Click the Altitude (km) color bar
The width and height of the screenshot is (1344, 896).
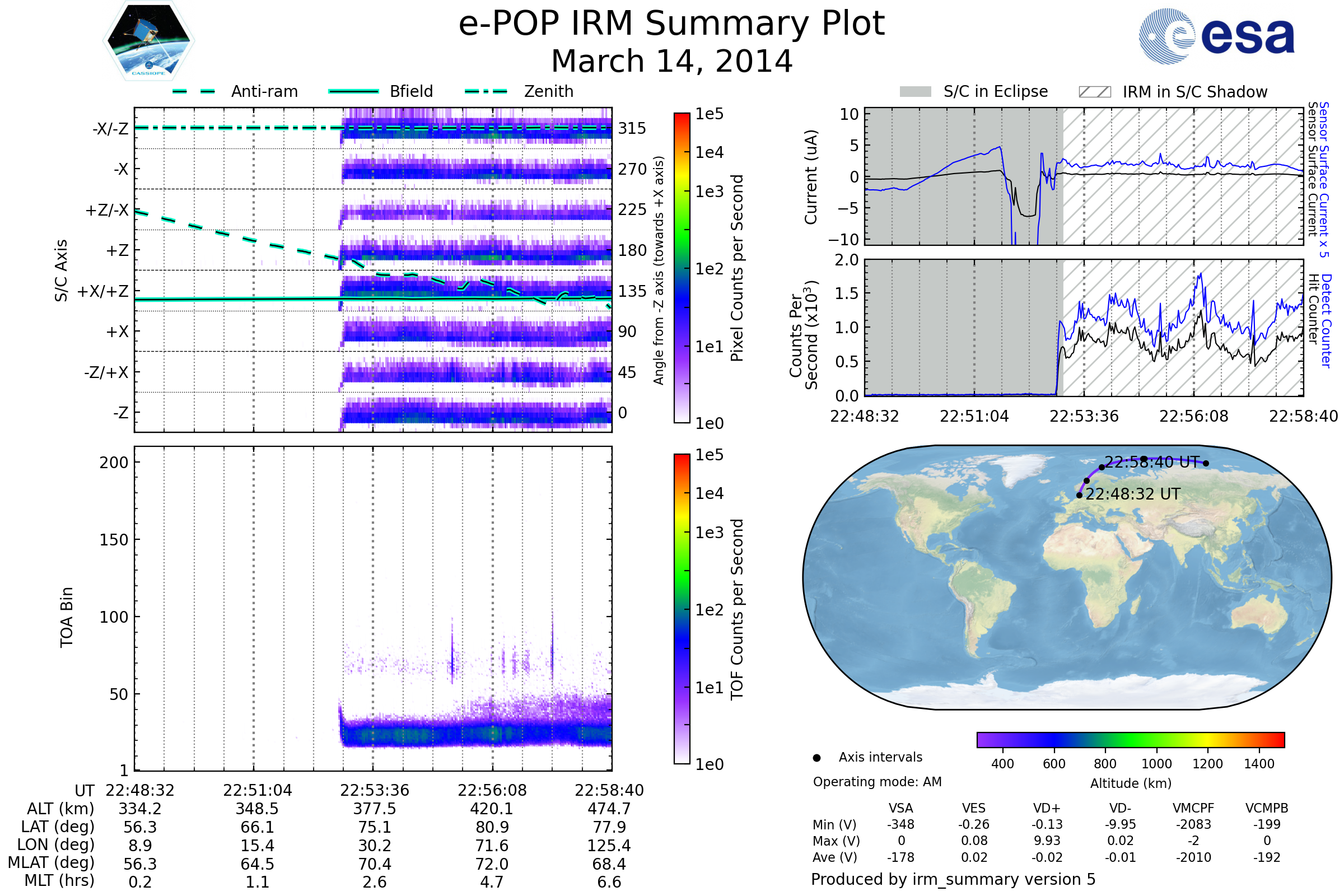pyautogui.click(x=1130, y=739)
